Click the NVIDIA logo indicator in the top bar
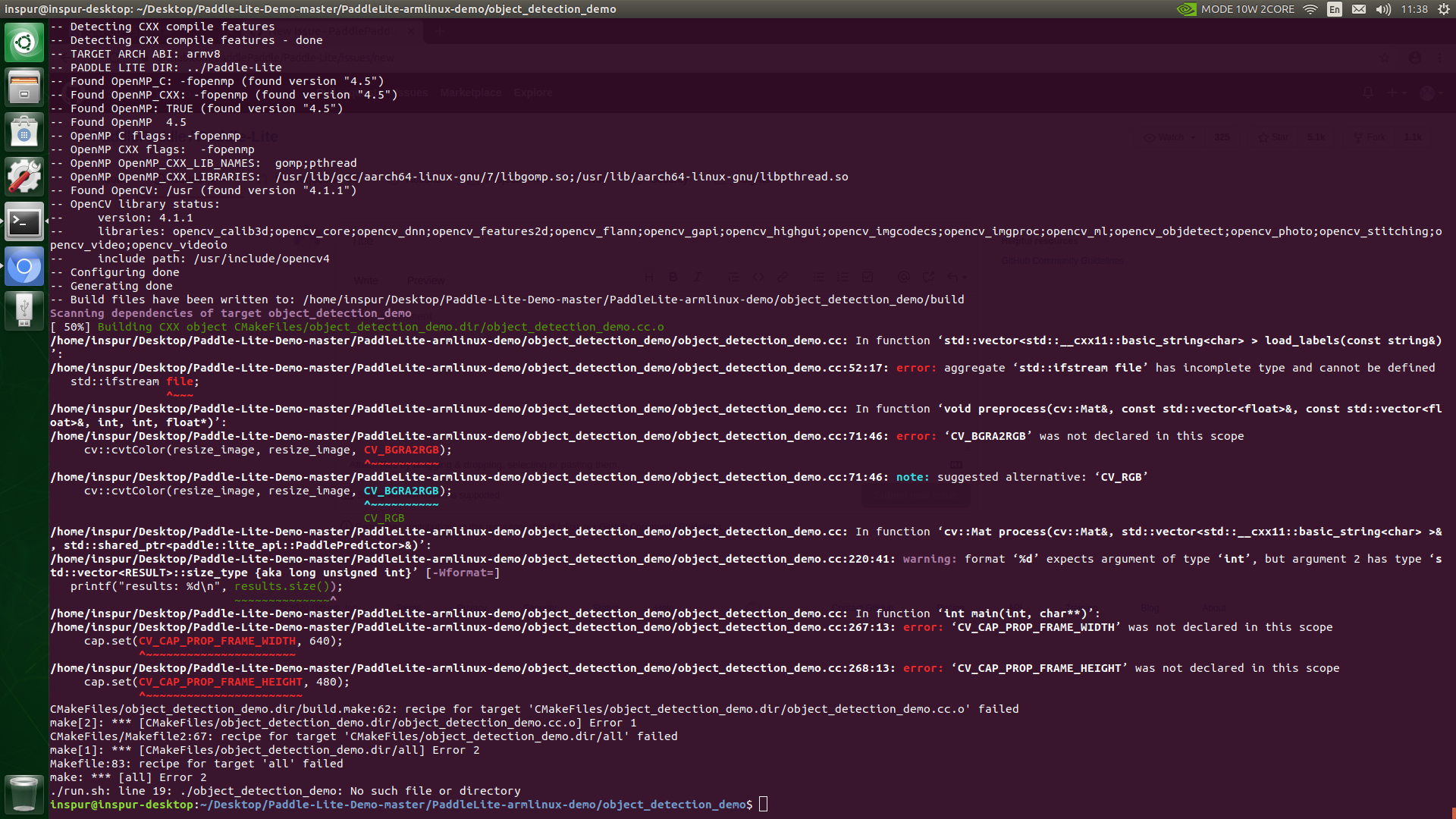1456x819 pixels. (x=1186, y=9)
